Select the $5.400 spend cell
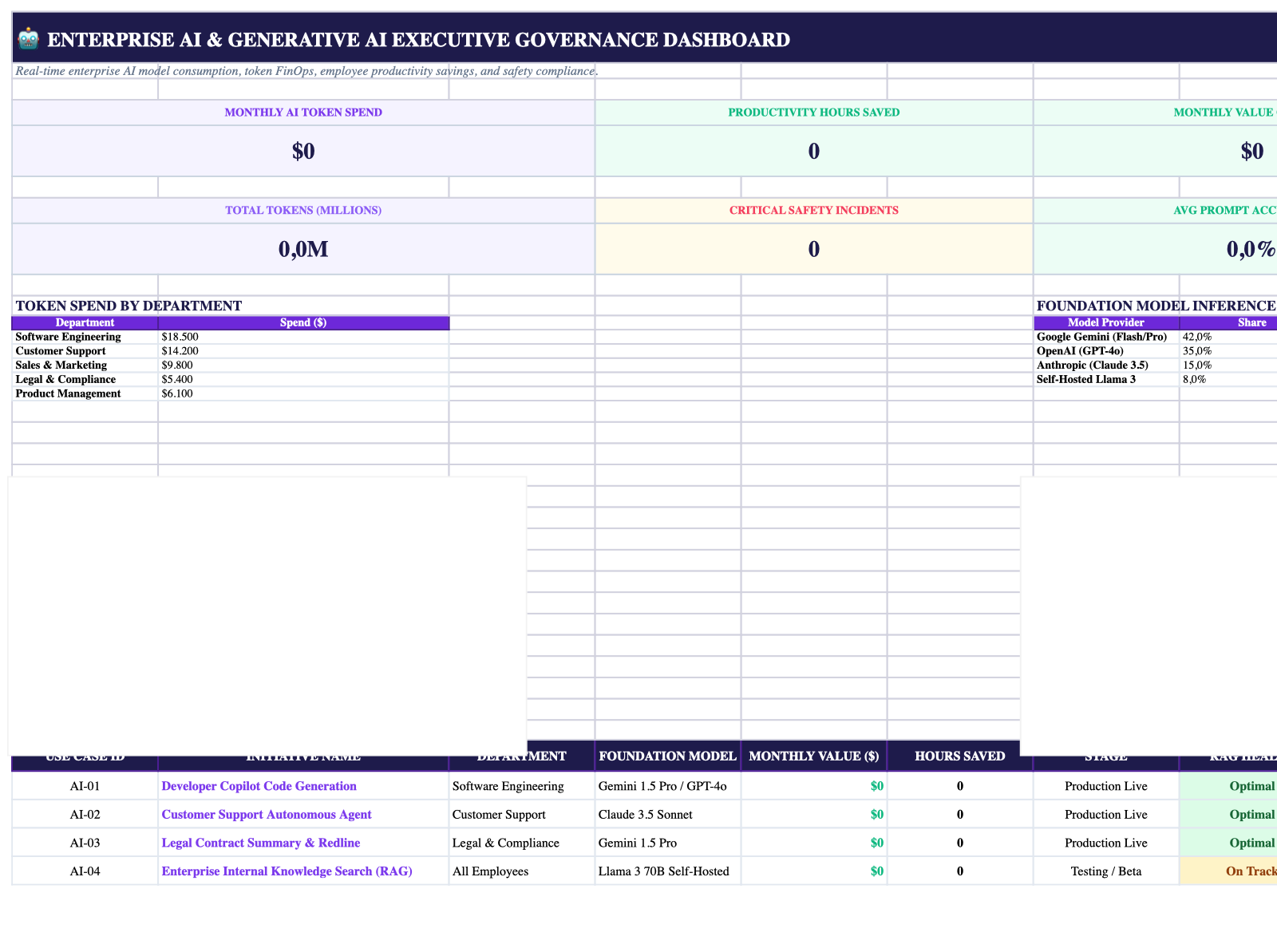This screenshot has height=952, width=1277. pyautogui.click(x=303, y=380)
